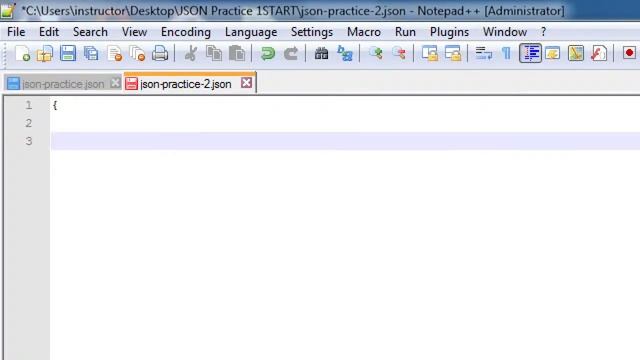The height and width of the screenshot is (360, 640).
Task: Click line number 1 in margin
Action: [x=29, y=105]
